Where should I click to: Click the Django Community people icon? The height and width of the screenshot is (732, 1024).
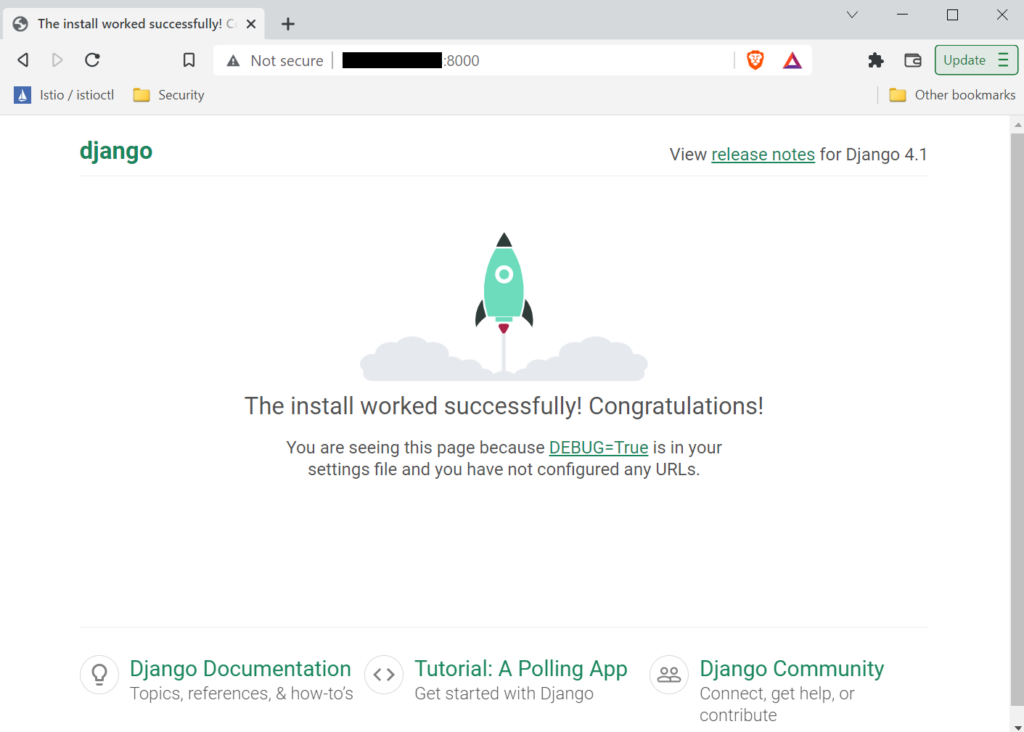pyautogui.click(x=668, y=675)
